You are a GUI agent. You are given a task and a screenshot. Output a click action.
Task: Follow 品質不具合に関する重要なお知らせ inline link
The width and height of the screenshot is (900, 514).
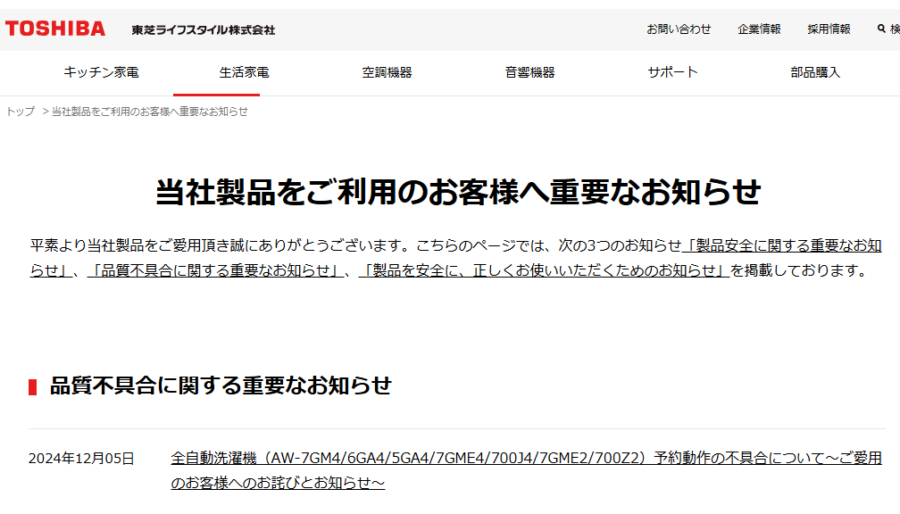point(215,270)
